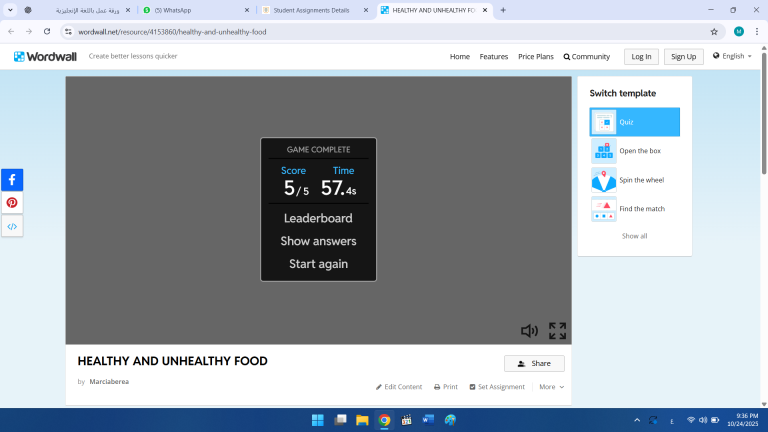This screenshot has width=768, height=432.
Task: Click the Wordwall logo
Action: [45, 56]
